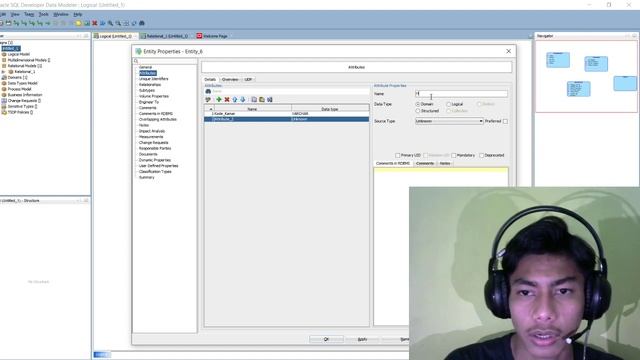Open the Help menu
This screenshot has width=640, height=360.
click(78, 14)
